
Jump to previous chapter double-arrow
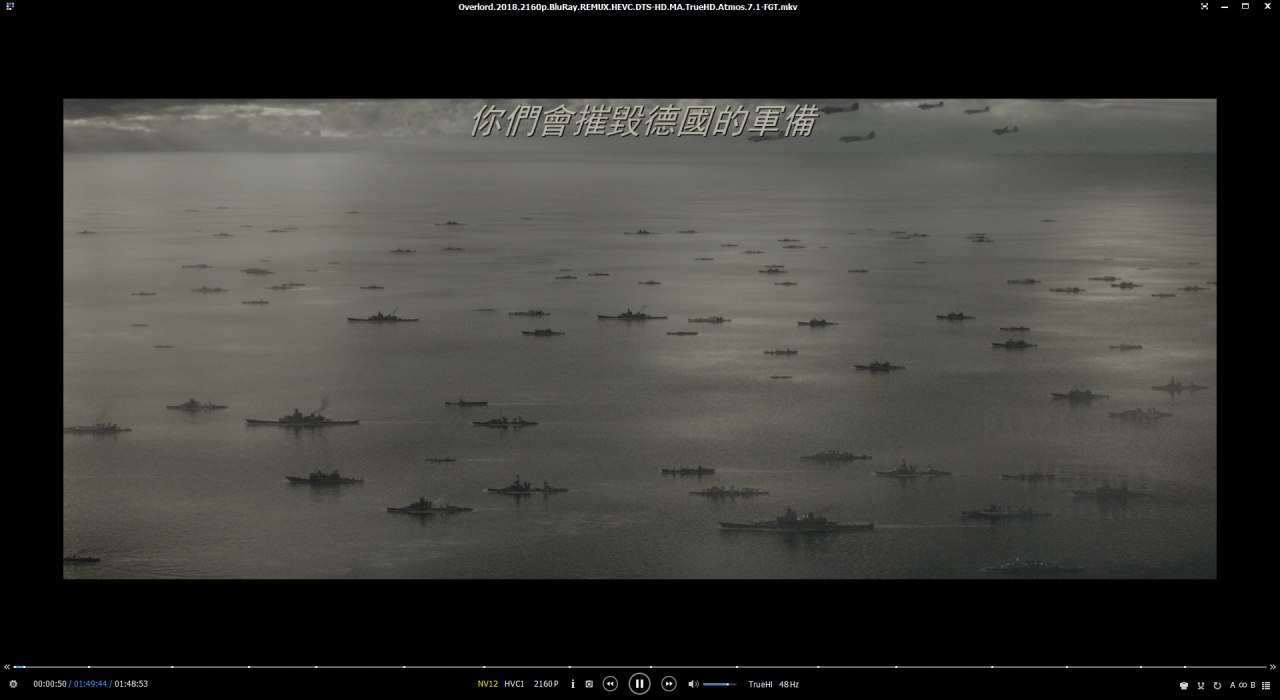pyautogui.click(x=7, y=667)
